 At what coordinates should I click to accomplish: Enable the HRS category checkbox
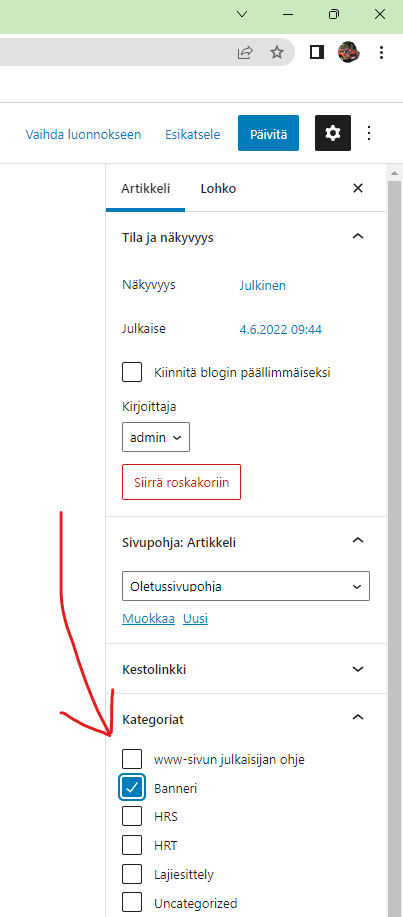tap(132, 815)
